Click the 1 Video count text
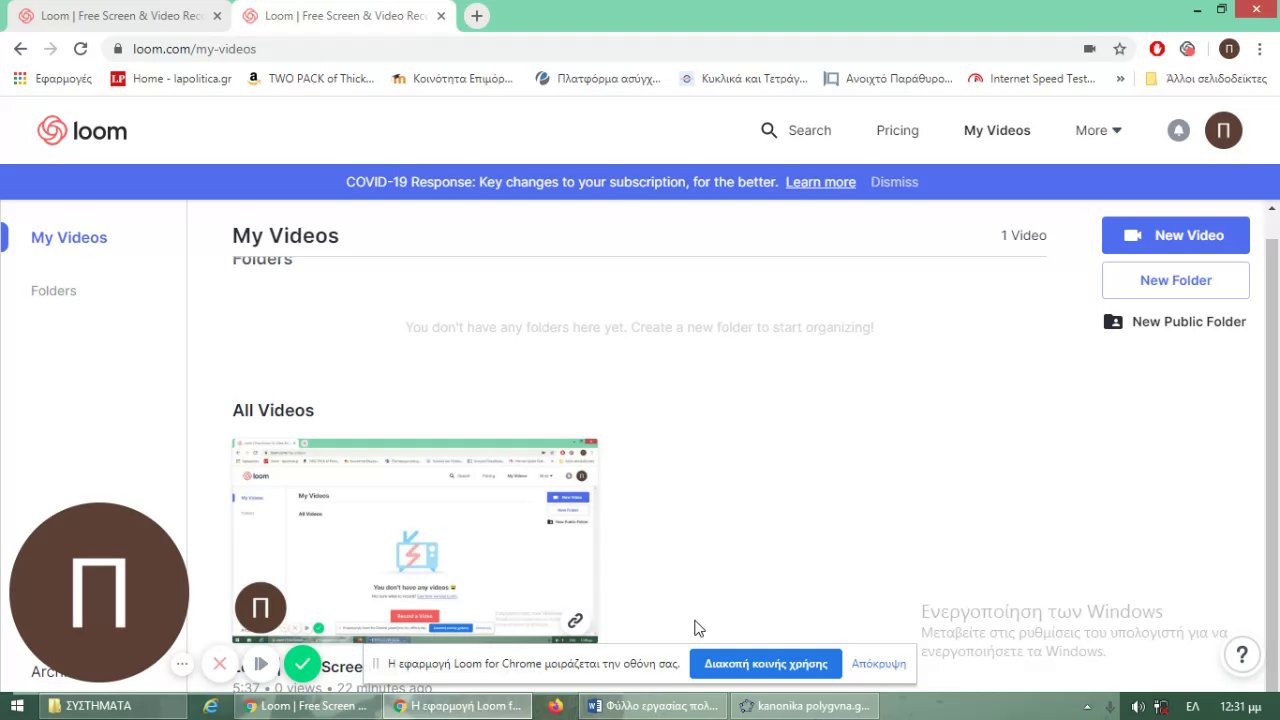The width and height of the screenshot is (1280, 720). (1023, 235)
